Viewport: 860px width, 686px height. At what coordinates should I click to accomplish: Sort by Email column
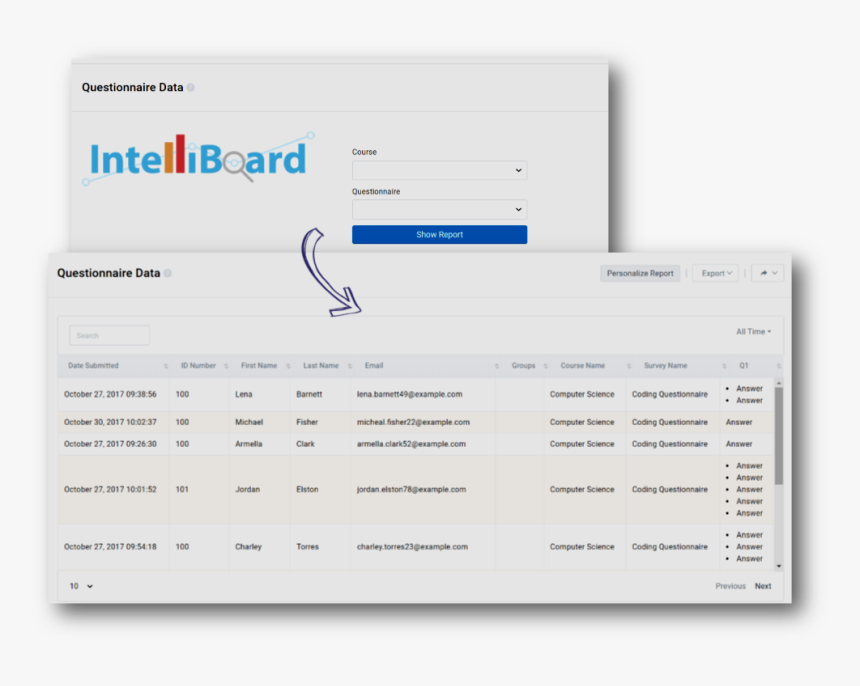[424, 366]
